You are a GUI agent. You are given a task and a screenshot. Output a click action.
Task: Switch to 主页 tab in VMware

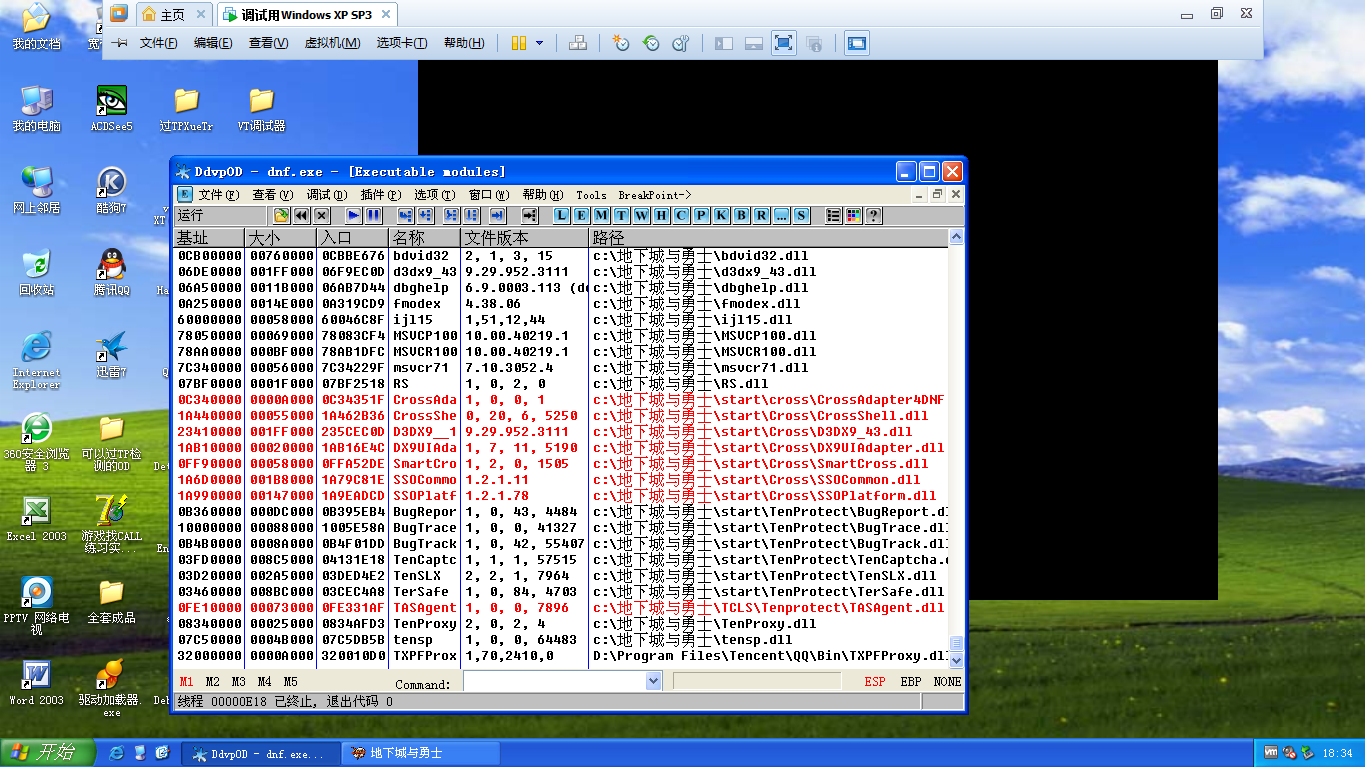coord(174,14)
